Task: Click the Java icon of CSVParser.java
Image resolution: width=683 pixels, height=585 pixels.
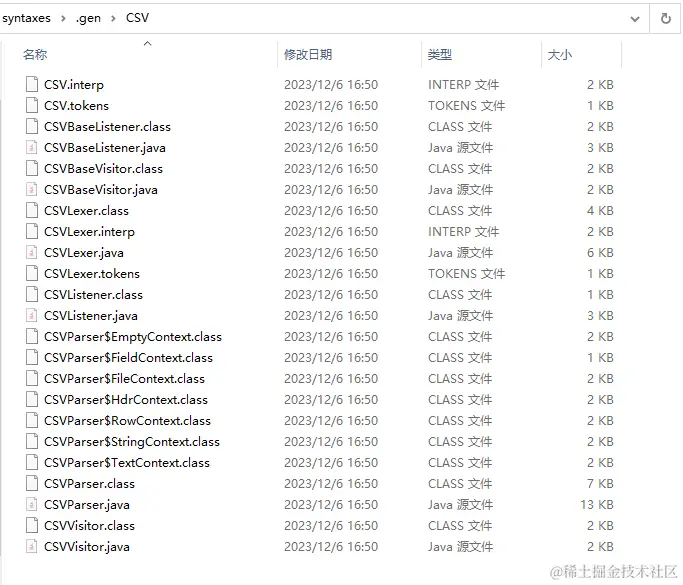Action: 32,504
